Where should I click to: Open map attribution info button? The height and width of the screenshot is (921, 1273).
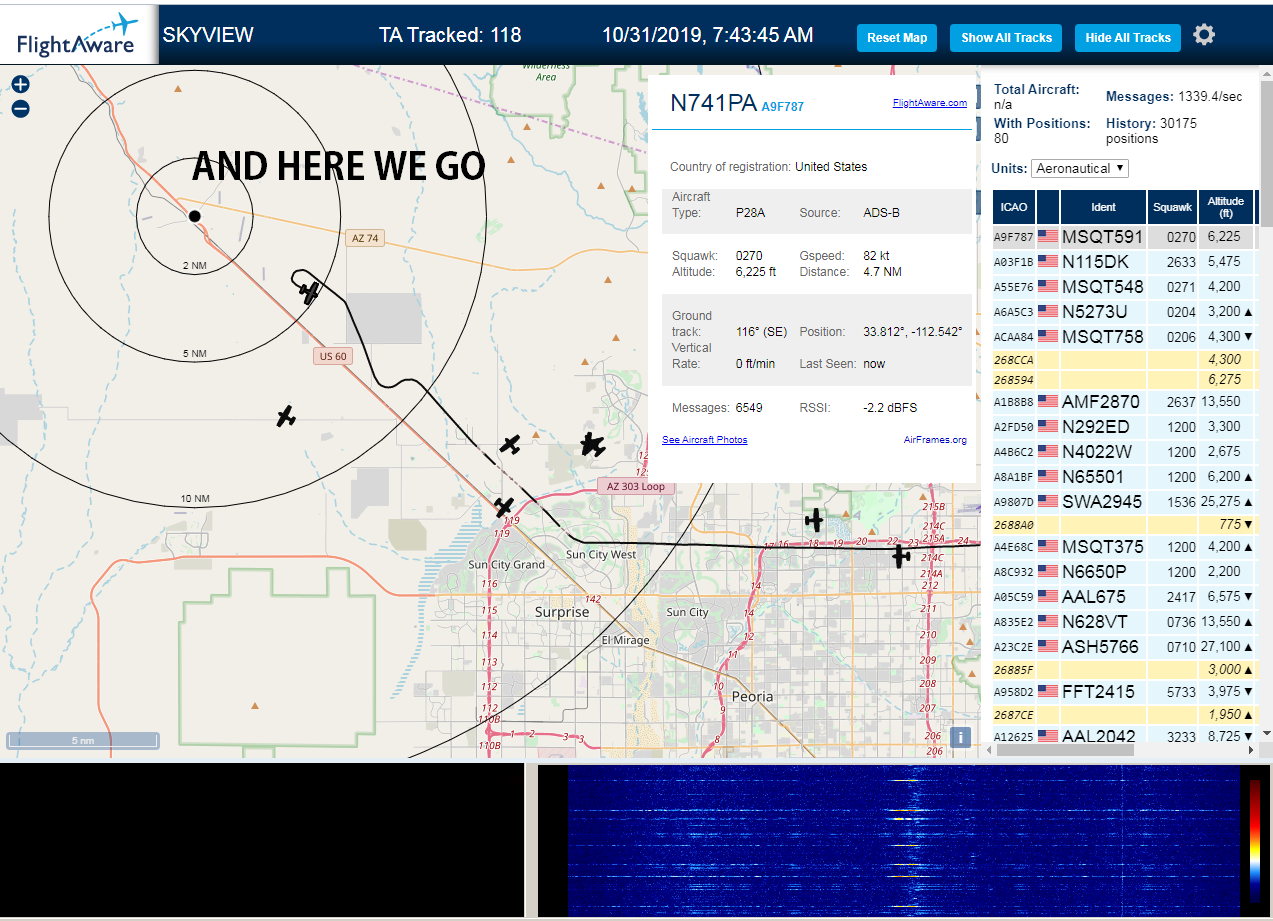pyautogui.click(x=960, y=737)
